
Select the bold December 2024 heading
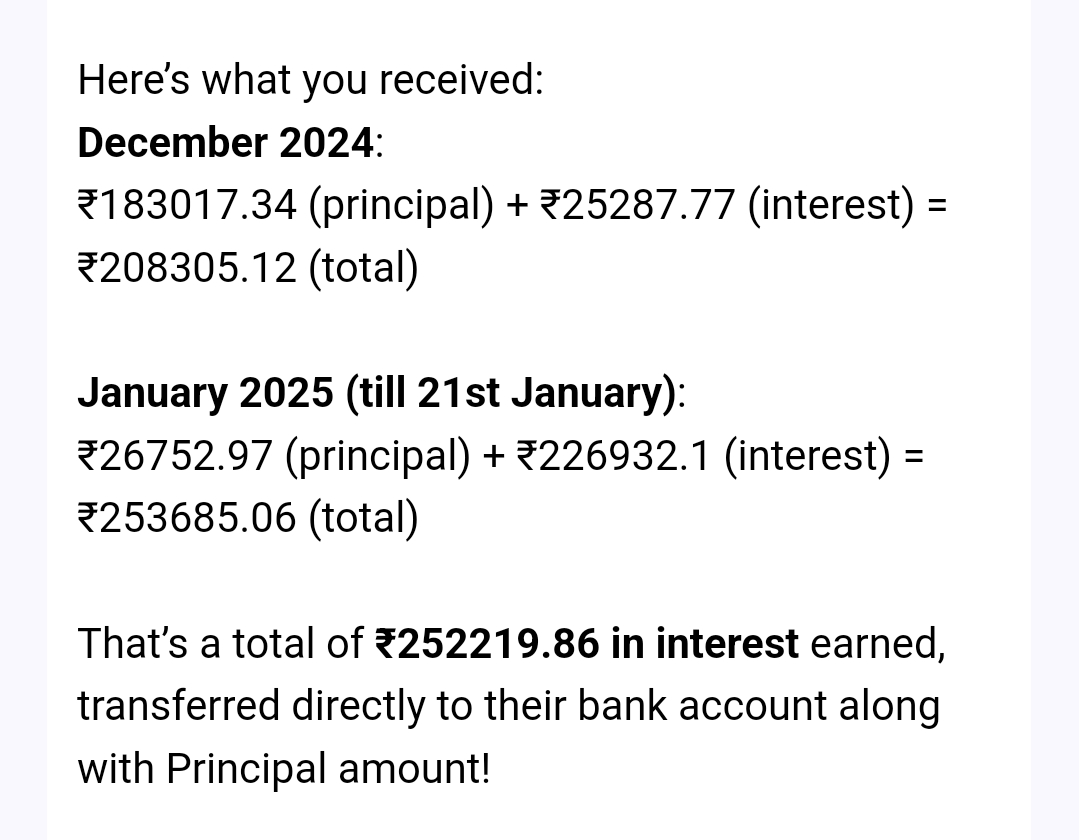pyautogui.click(x=226, y=143)
